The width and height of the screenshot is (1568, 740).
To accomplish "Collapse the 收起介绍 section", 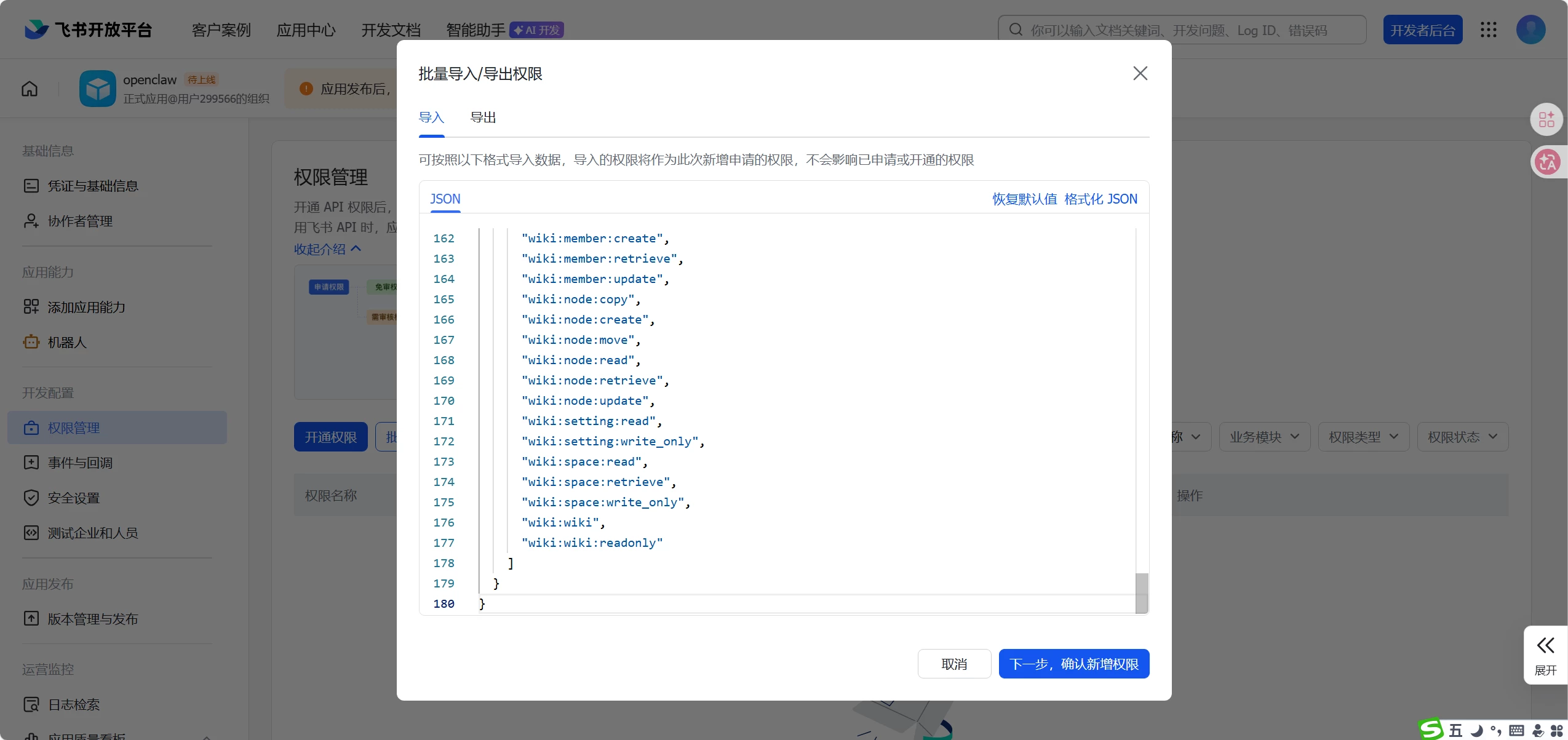I will click(x=327, y=249).
